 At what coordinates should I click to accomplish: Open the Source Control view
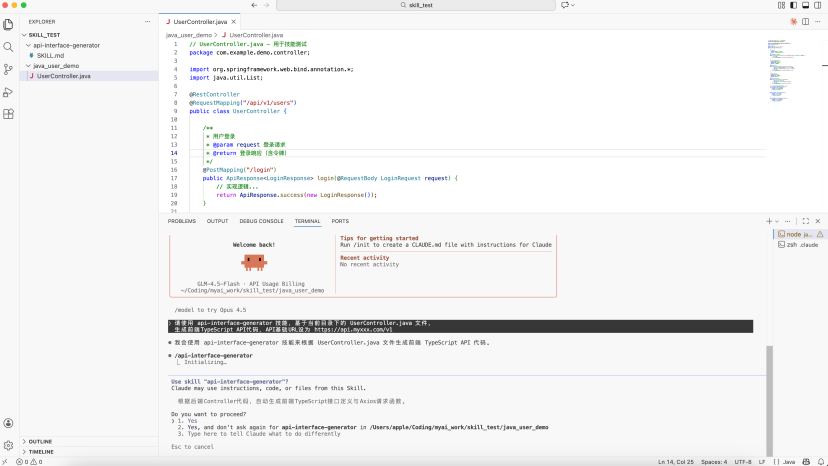8,69
